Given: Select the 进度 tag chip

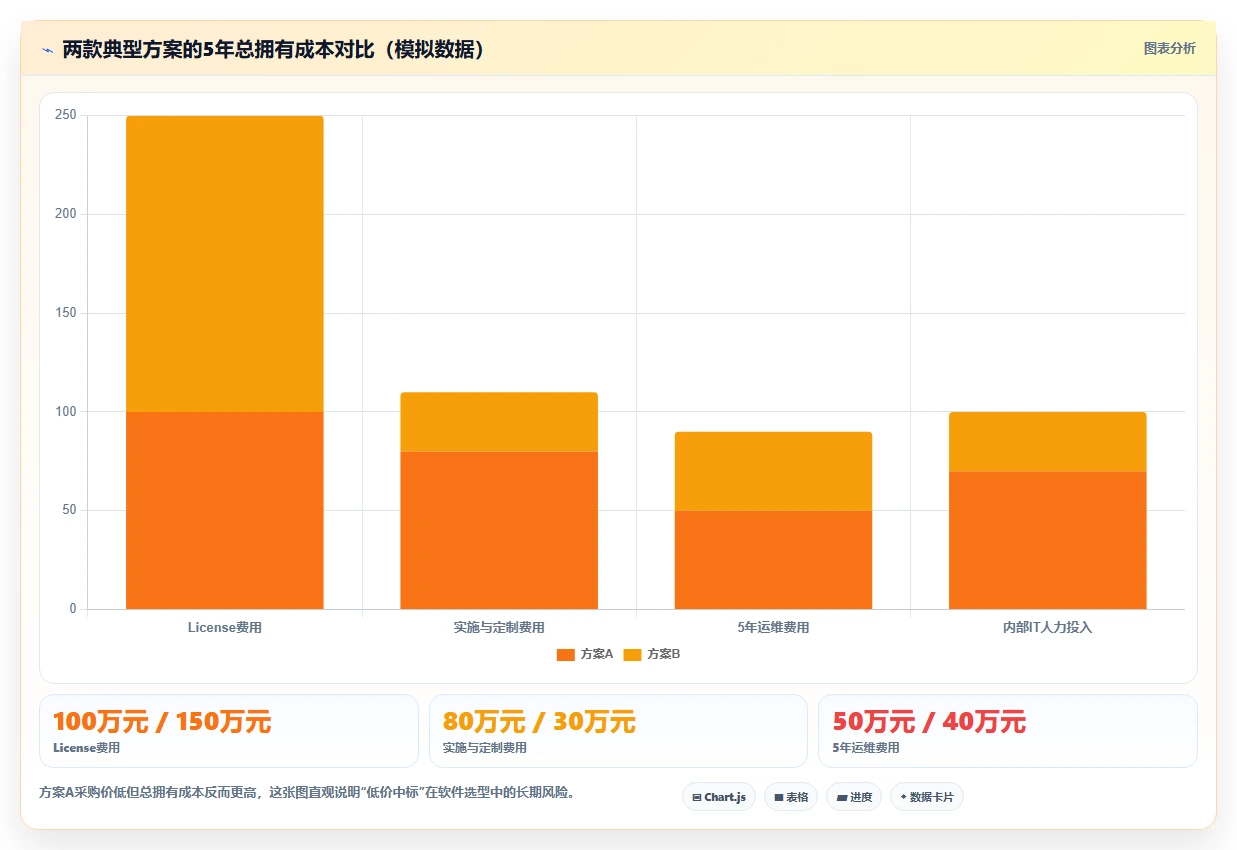Looking at the screenshot, I should pos(854,797).
